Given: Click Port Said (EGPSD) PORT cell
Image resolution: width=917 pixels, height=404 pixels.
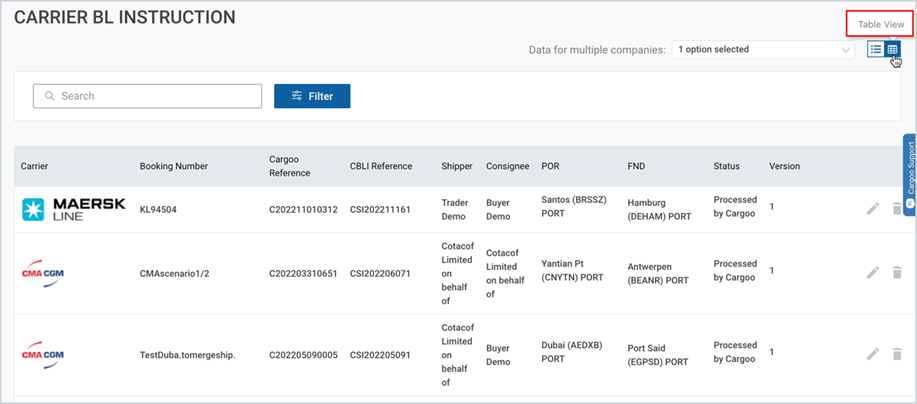Looking at the screenshot, I should [658, 354].
